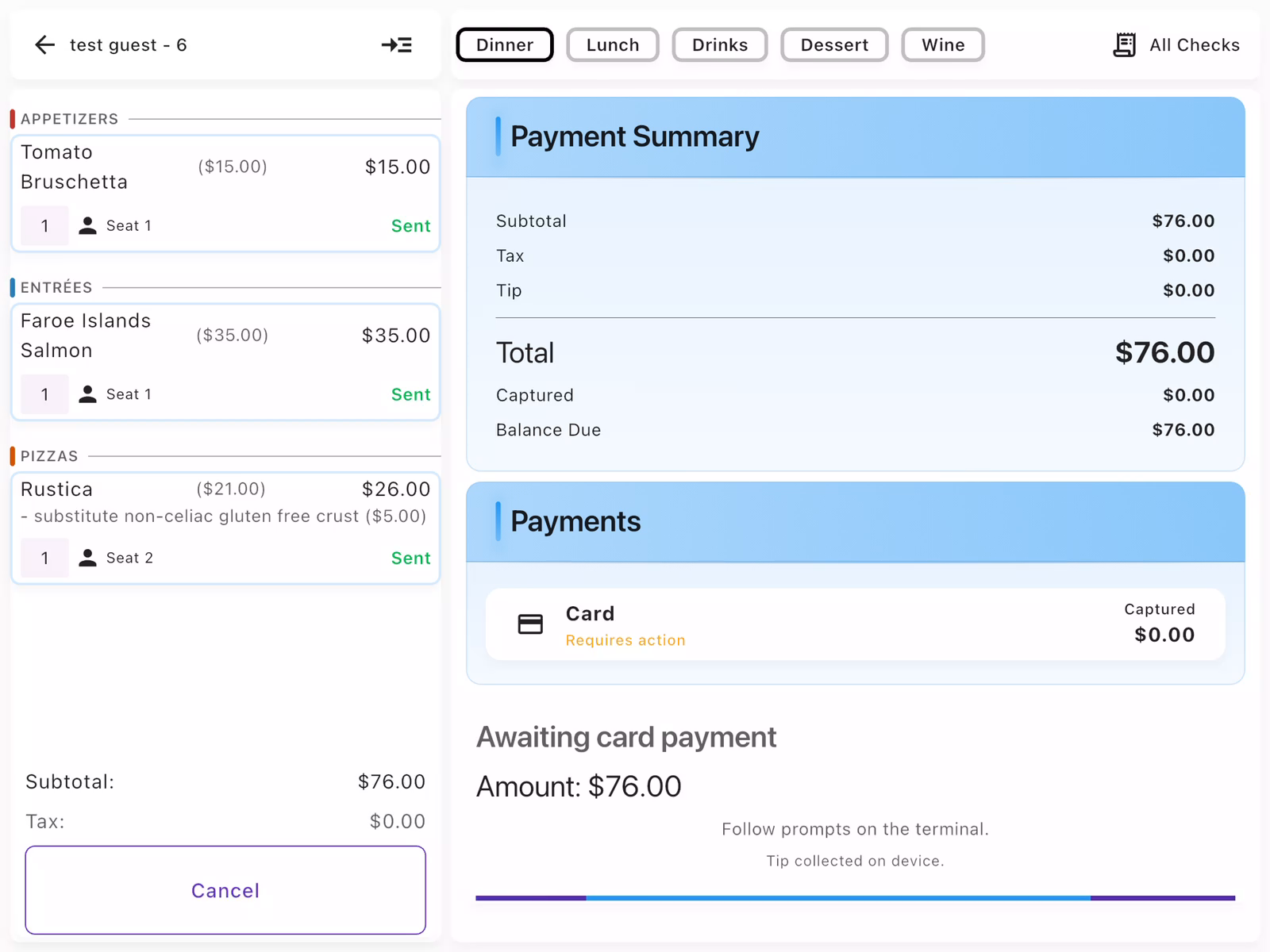
Task: Click the quantity chip on Rustica pizza
Action: pyautogui.click(x=44, y=558)
